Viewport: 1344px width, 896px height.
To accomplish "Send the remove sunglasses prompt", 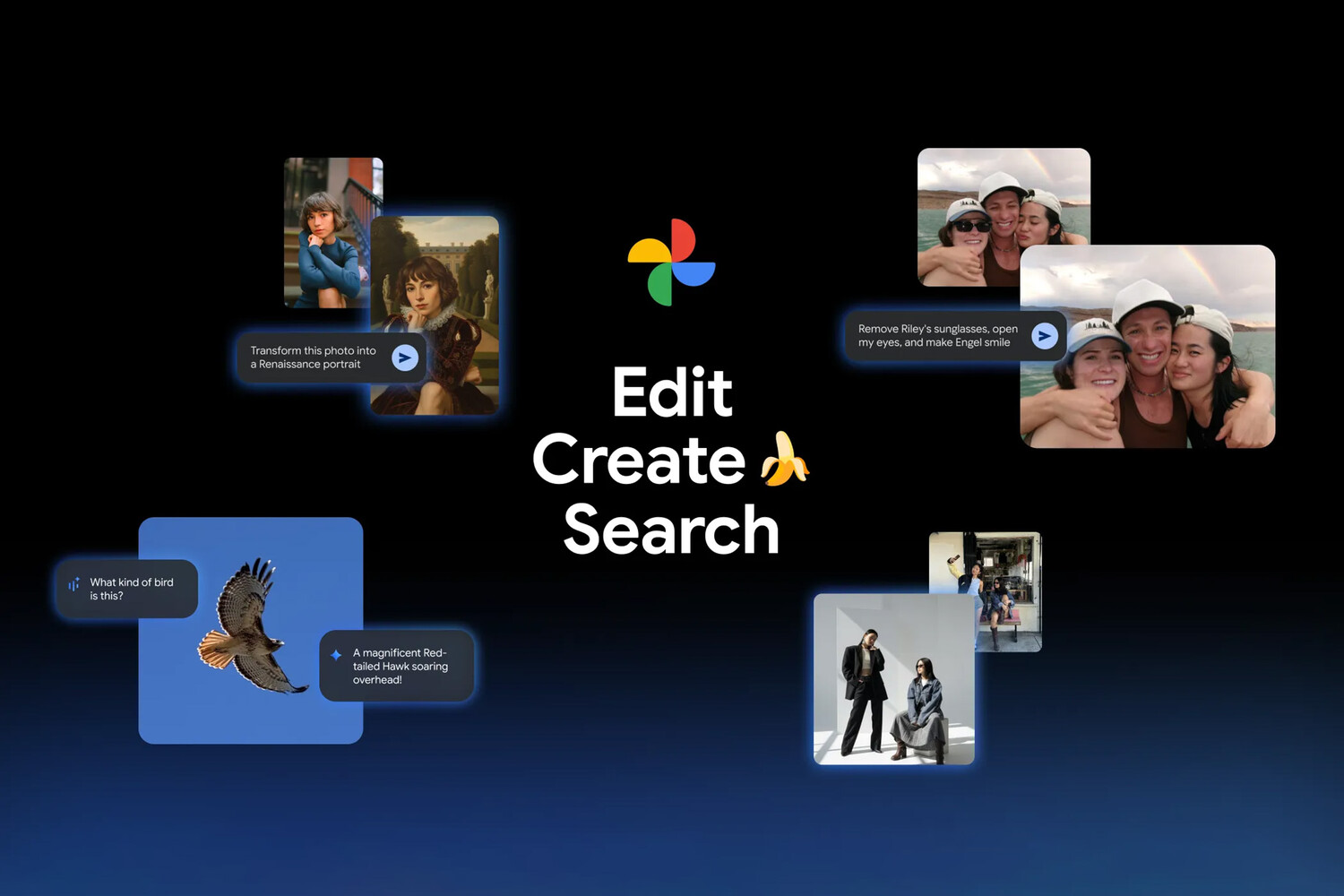I will click(x=1044, y=336).
